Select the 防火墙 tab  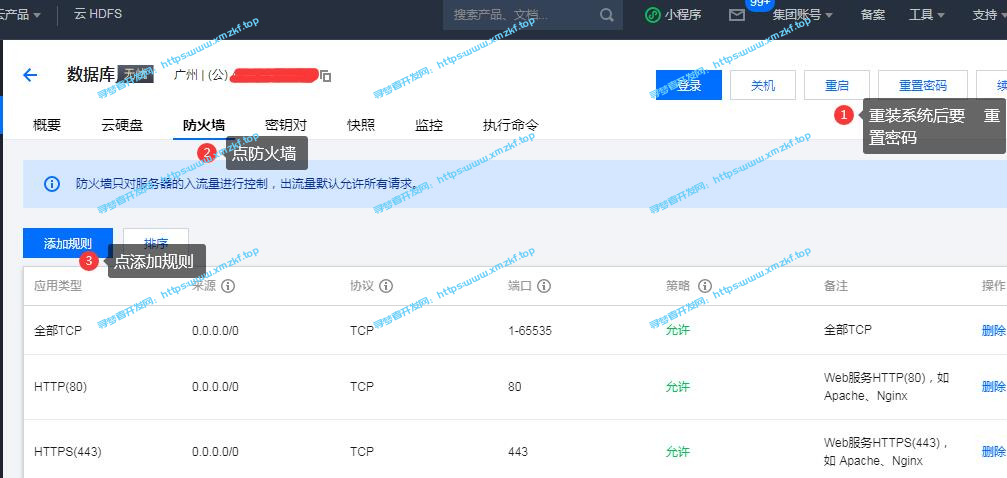(x=204, y=125)
